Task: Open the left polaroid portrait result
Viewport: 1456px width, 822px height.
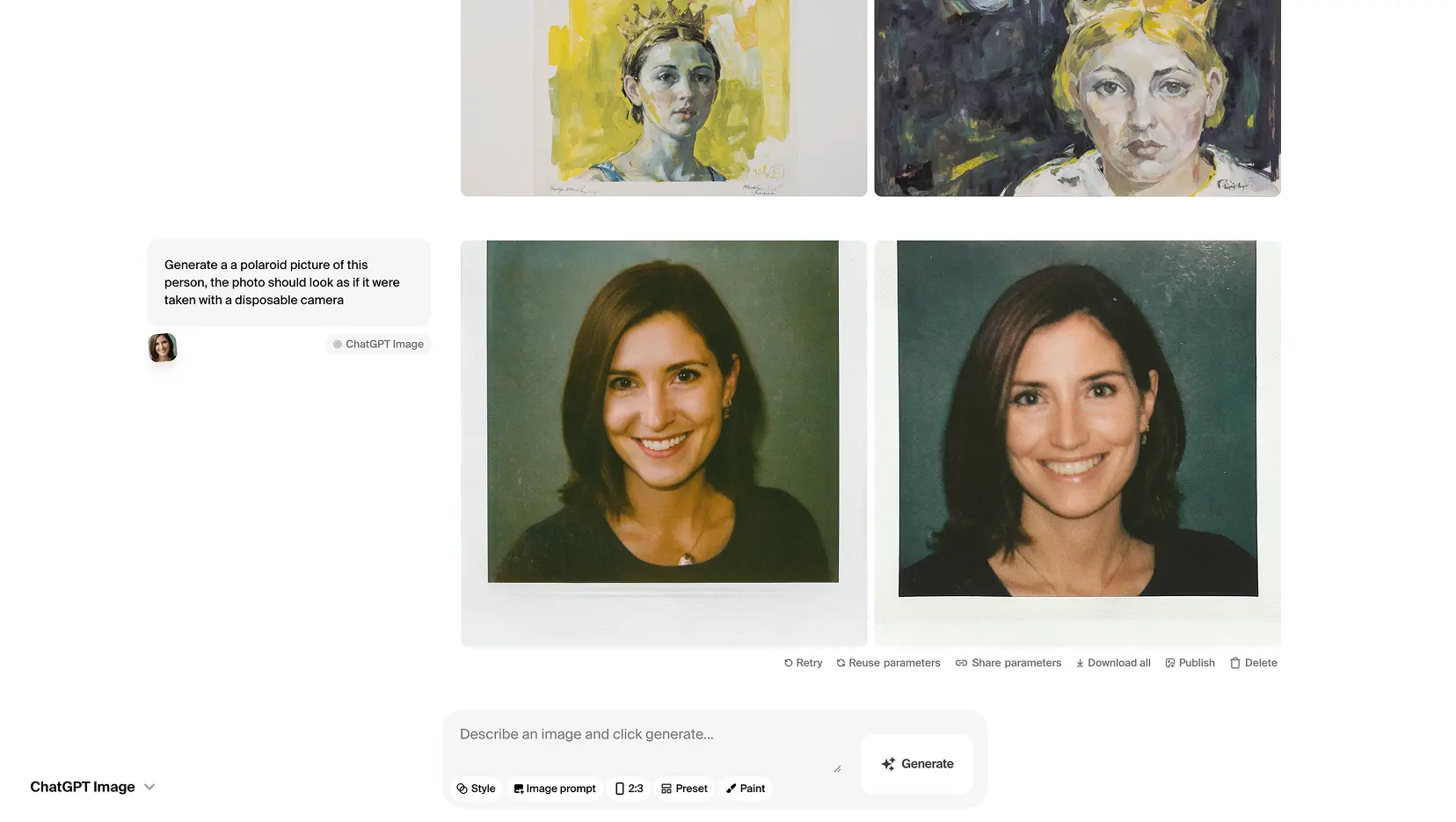Action: click(663, 443)
